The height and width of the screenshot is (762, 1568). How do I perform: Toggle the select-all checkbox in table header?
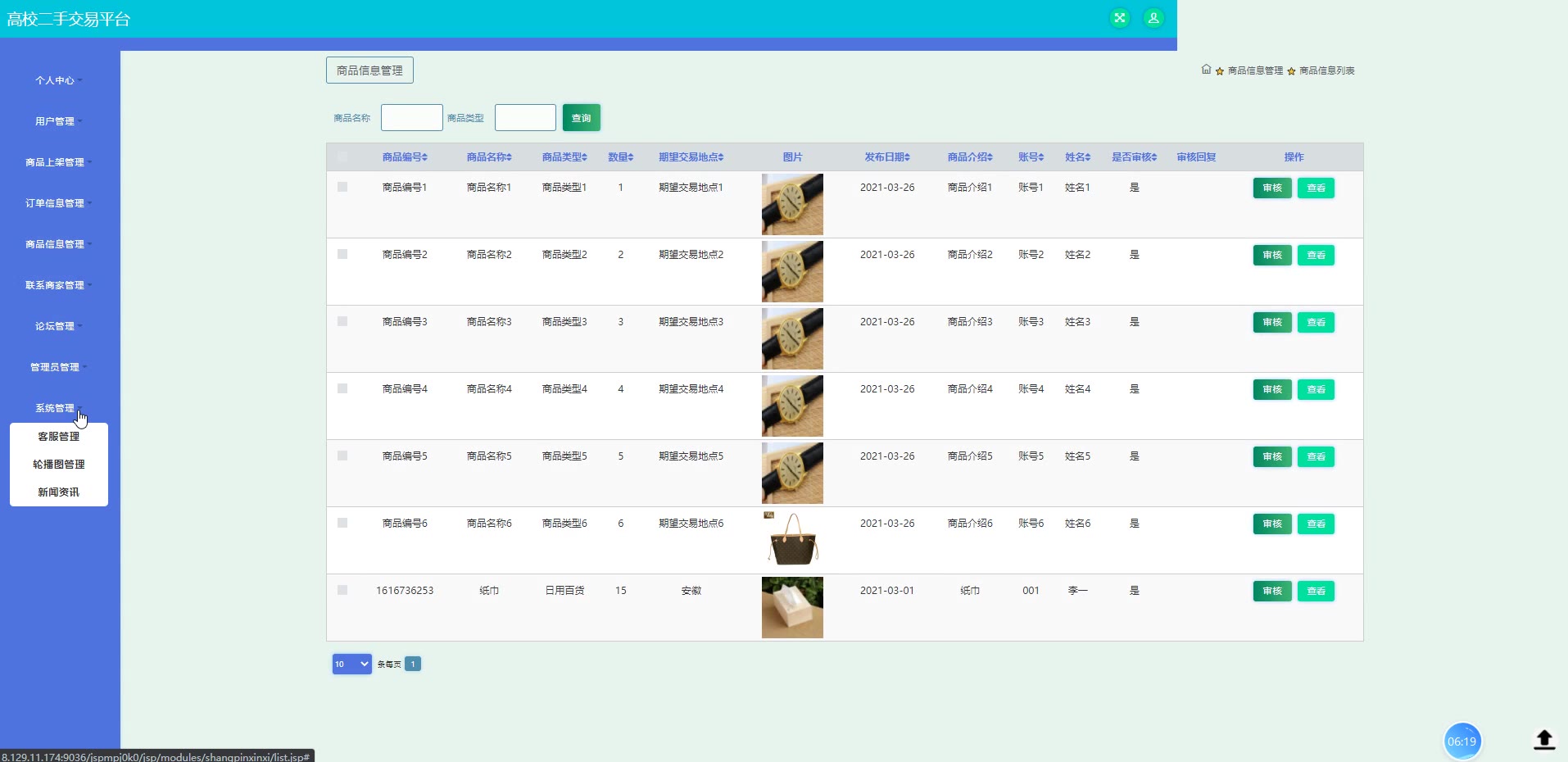coord(342,157)
